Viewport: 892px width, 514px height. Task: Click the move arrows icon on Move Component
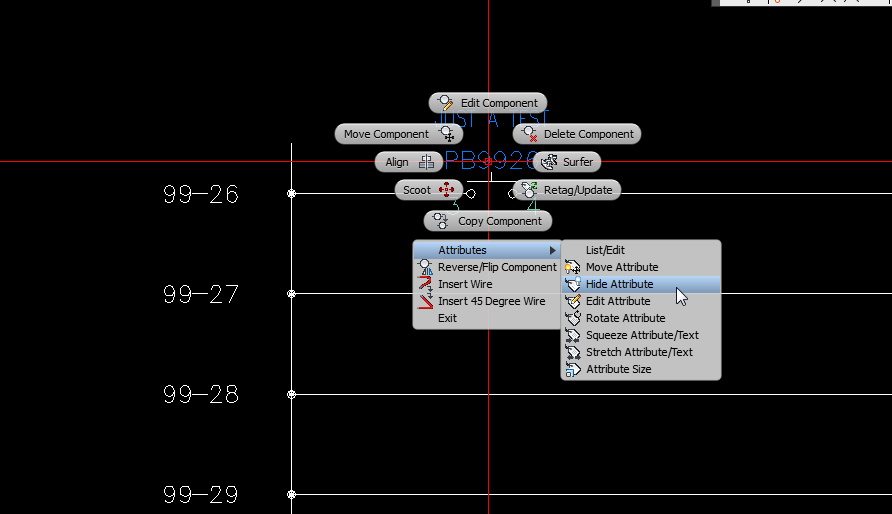click(x=447, y=134)
